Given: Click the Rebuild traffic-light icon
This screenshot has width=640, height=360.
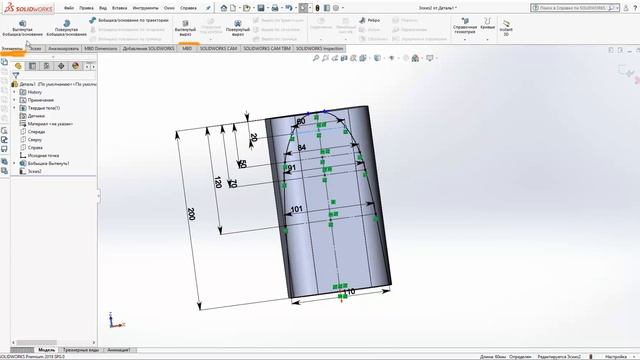Looking at the screenshot, I should (318, 8).
